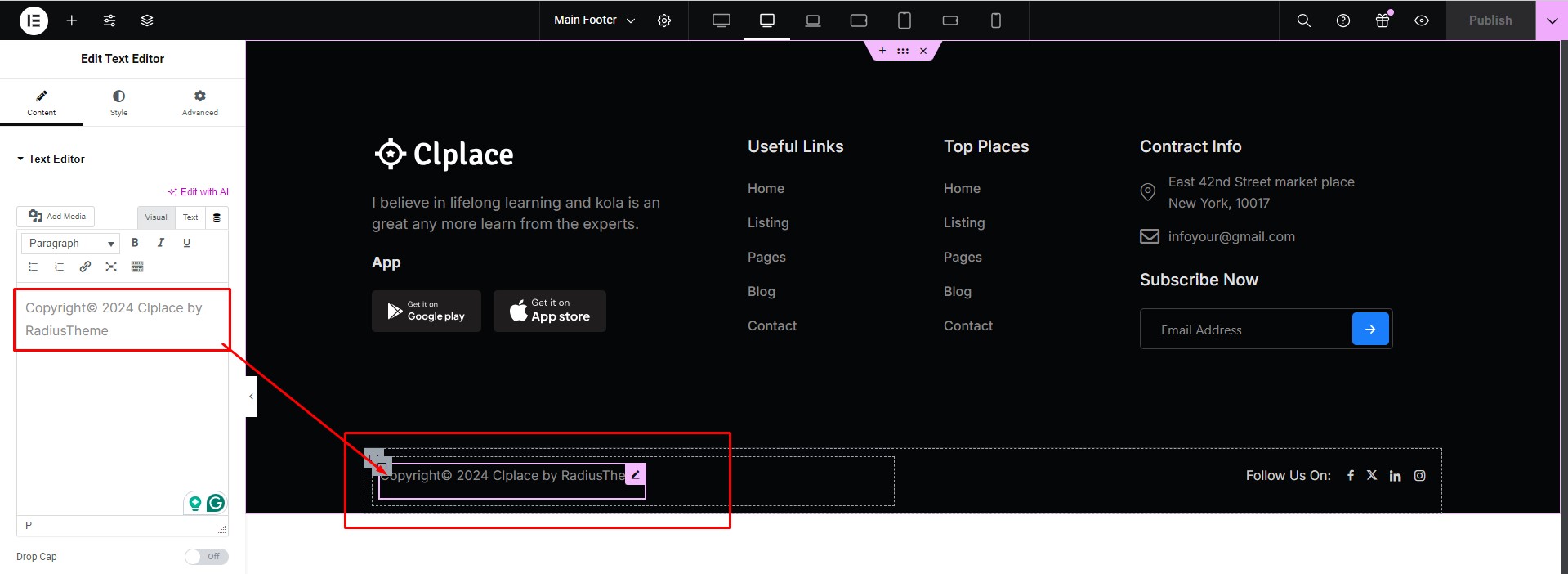The height and width of the screenshot is (574, 1568).
Task: Open Home under Useful Links
Action: [x=766, y=188]
